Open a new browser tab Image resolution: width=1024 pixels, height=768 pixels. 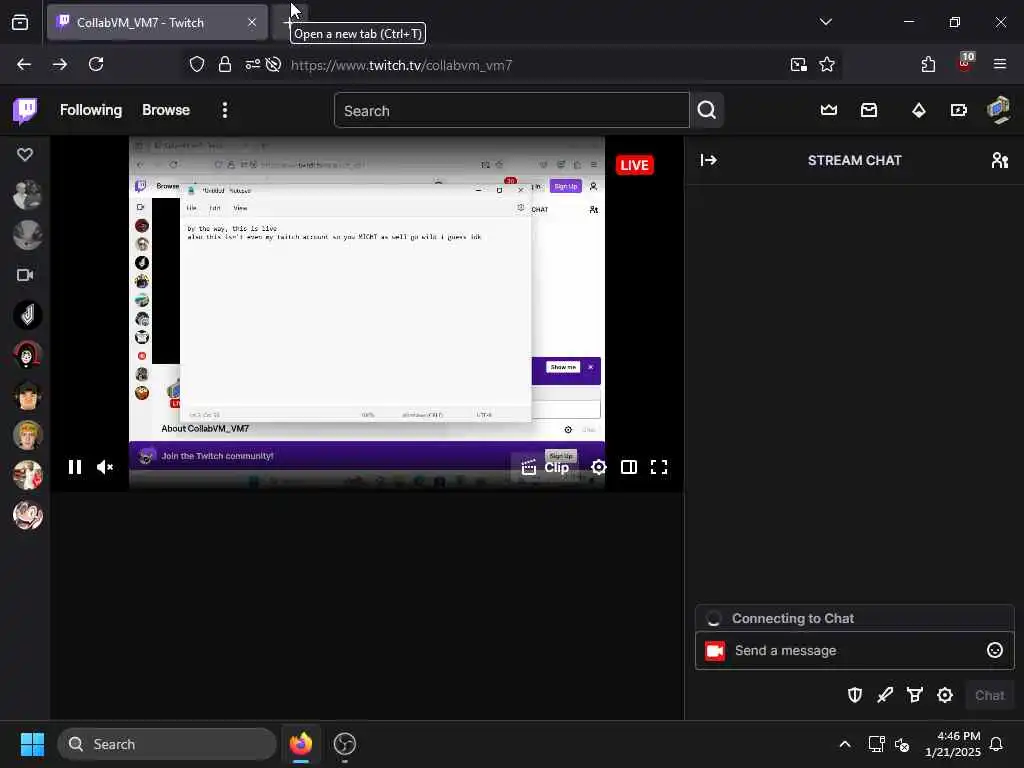pyautogui.click(x=288, y=22)
